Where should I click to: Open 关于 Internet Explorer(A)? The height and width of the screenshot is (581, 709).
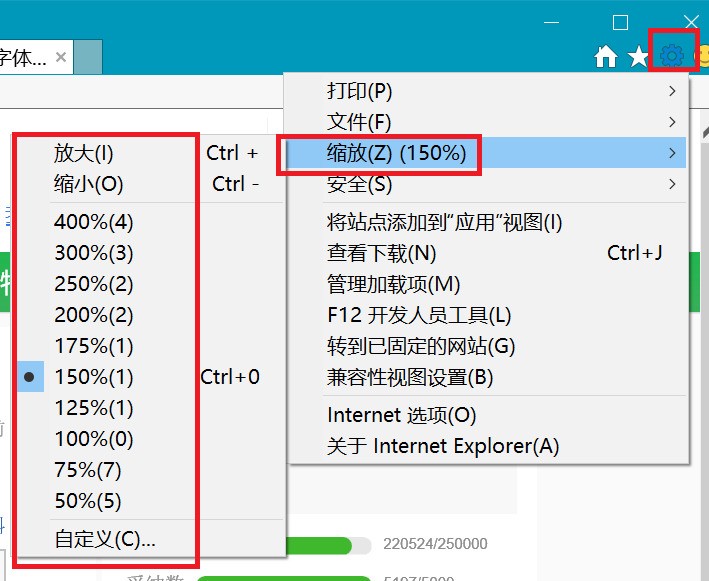click(486, 446)
